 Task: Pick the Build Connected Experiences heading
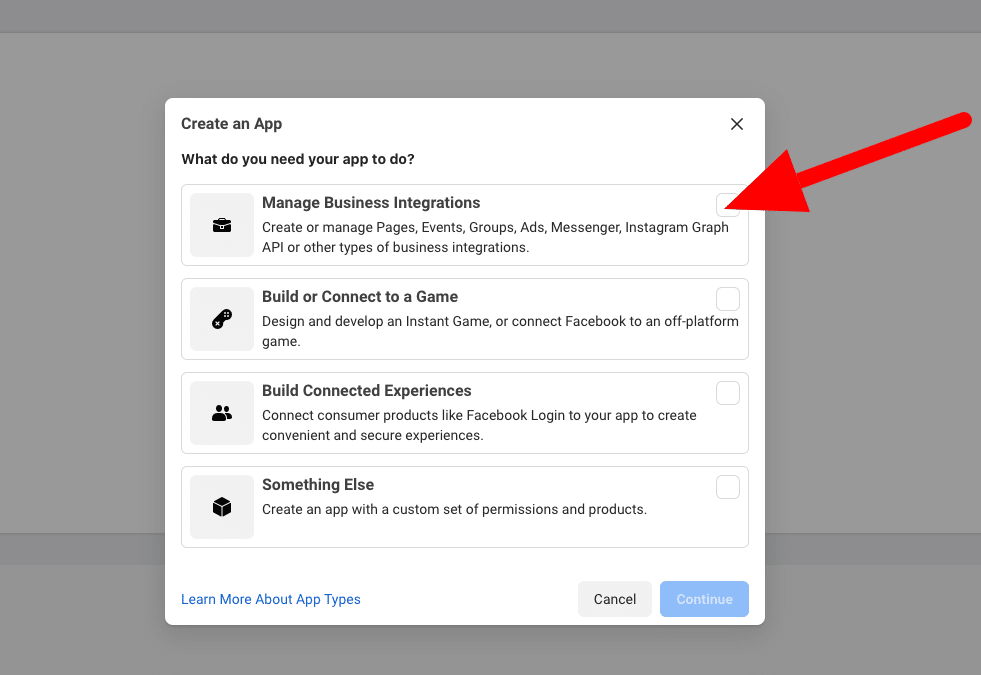click(366, 391)
